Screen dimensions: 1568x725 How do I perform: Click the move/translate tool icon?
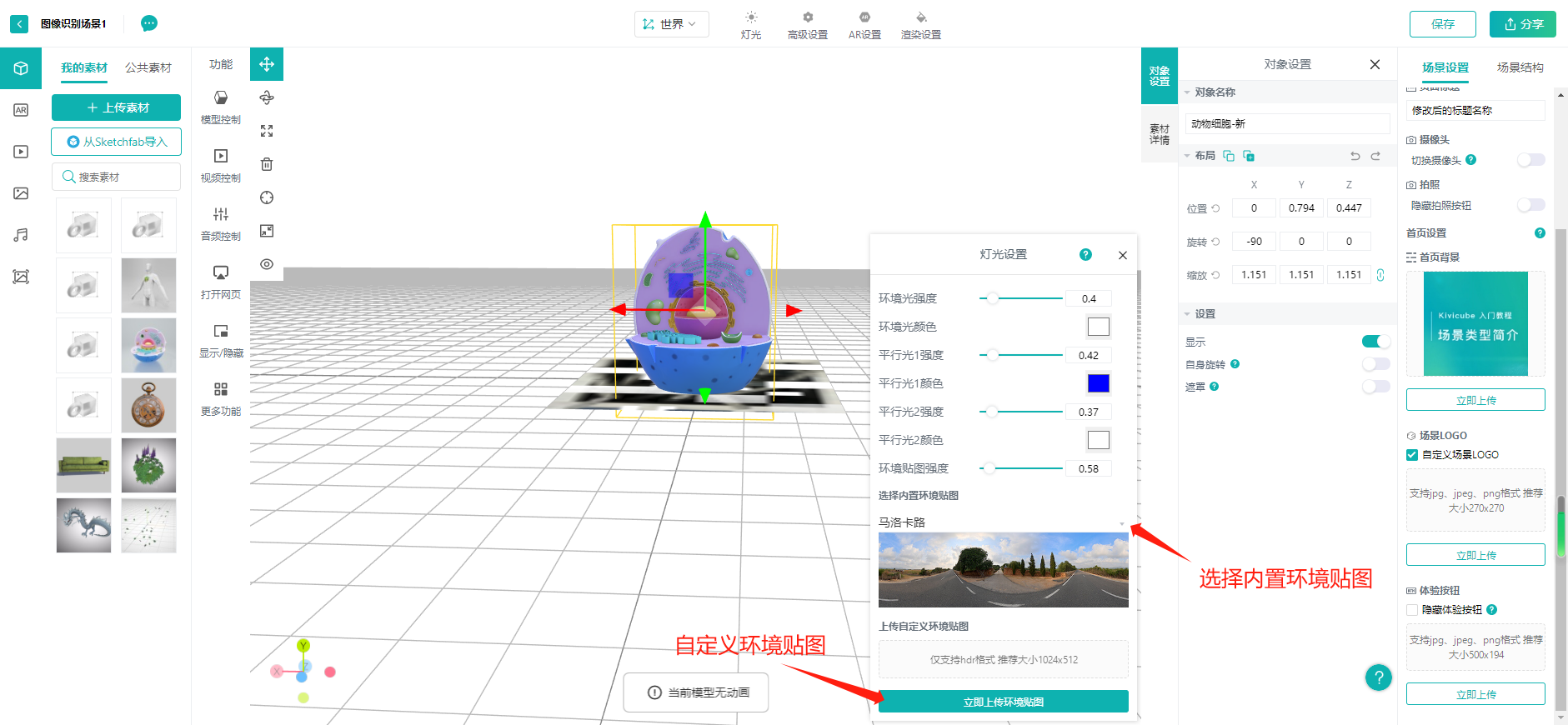tap(267, 64)
